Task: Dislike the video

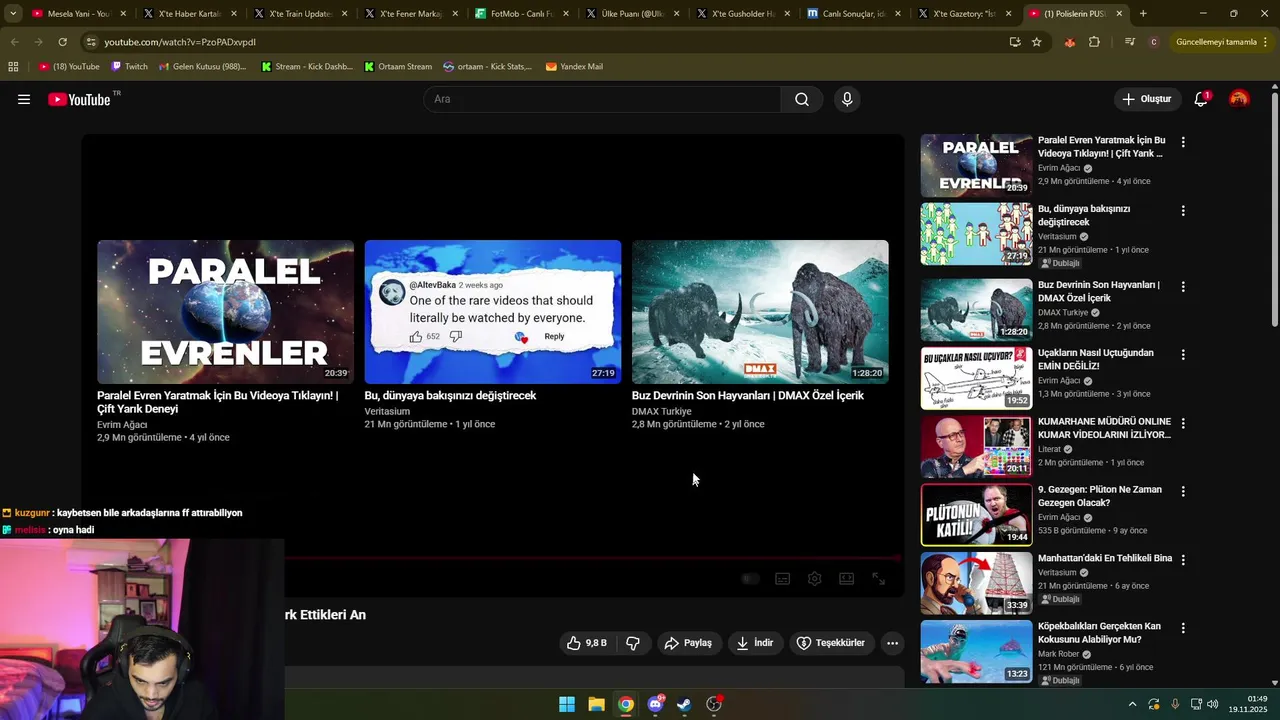Action: point(632,643)
